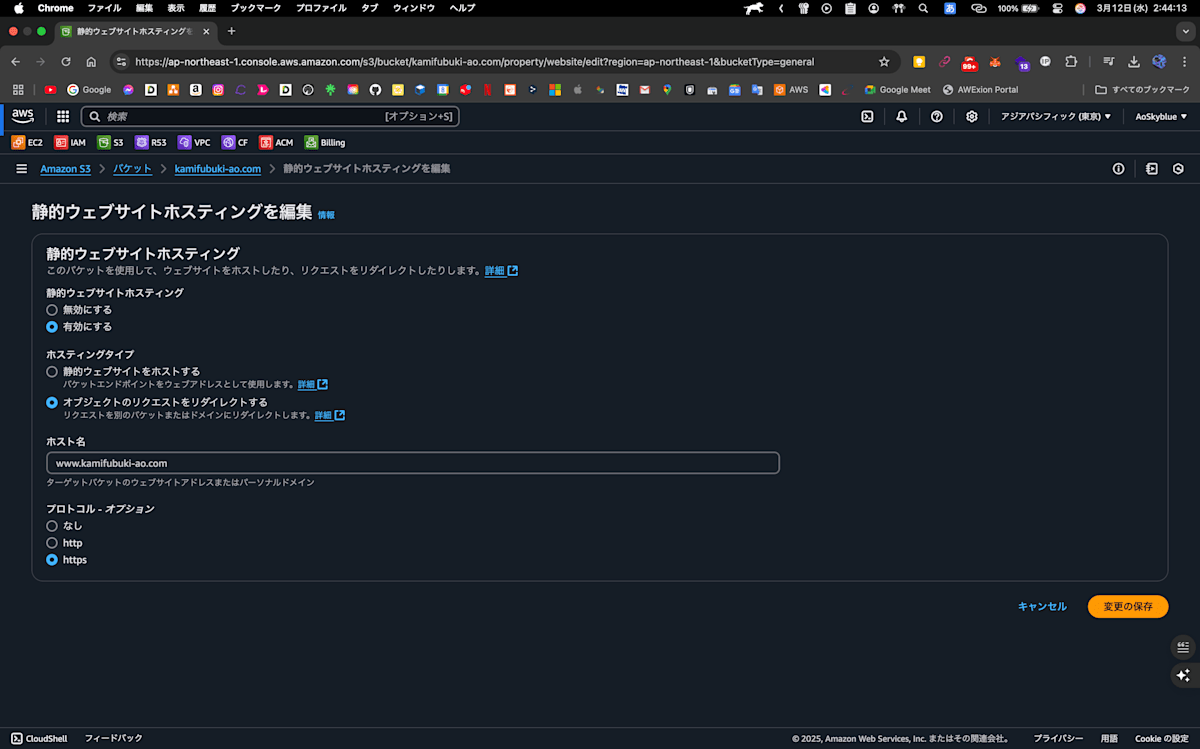Open the Netflix bookmark icon
The height and width of the screenshot is (749, 1200).
488,89
